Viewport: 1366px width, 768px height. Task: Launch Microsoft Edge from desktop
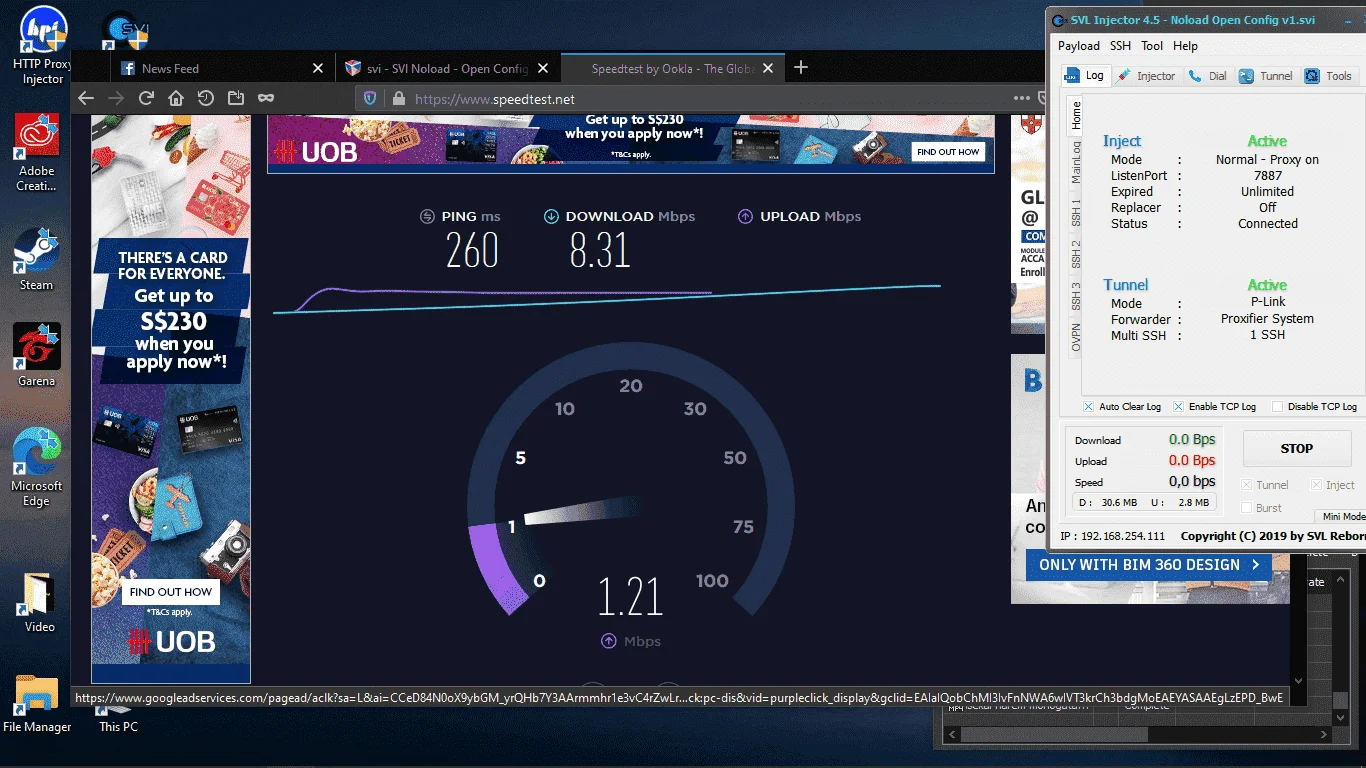pyautogui.click(x=37, y=468)
